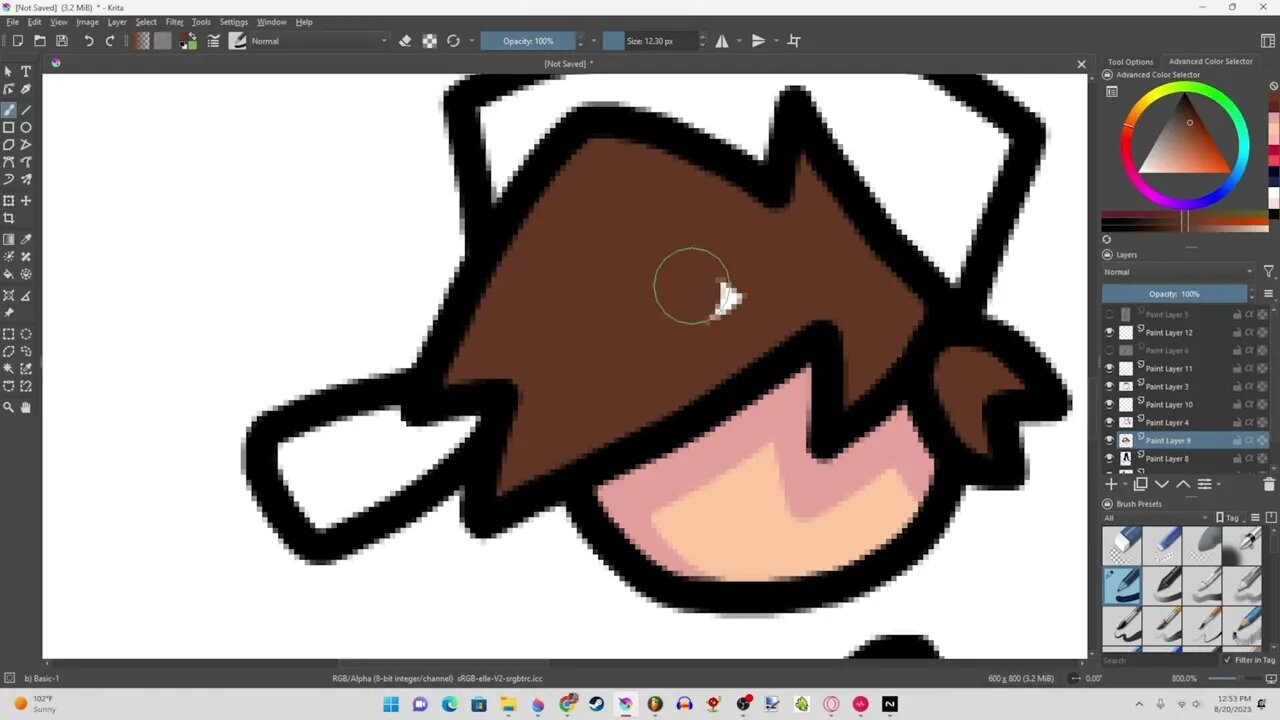The image size is (1280, 720).
Task: Show Paint Layer 6
Action: [1109, 350]
